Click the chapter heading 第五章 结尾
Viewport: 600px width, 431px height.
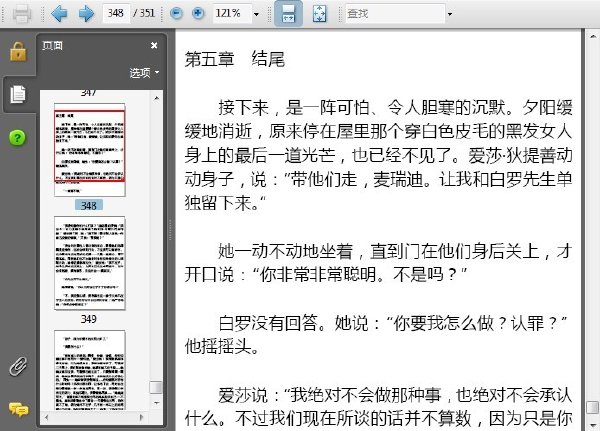coord(235,60)
